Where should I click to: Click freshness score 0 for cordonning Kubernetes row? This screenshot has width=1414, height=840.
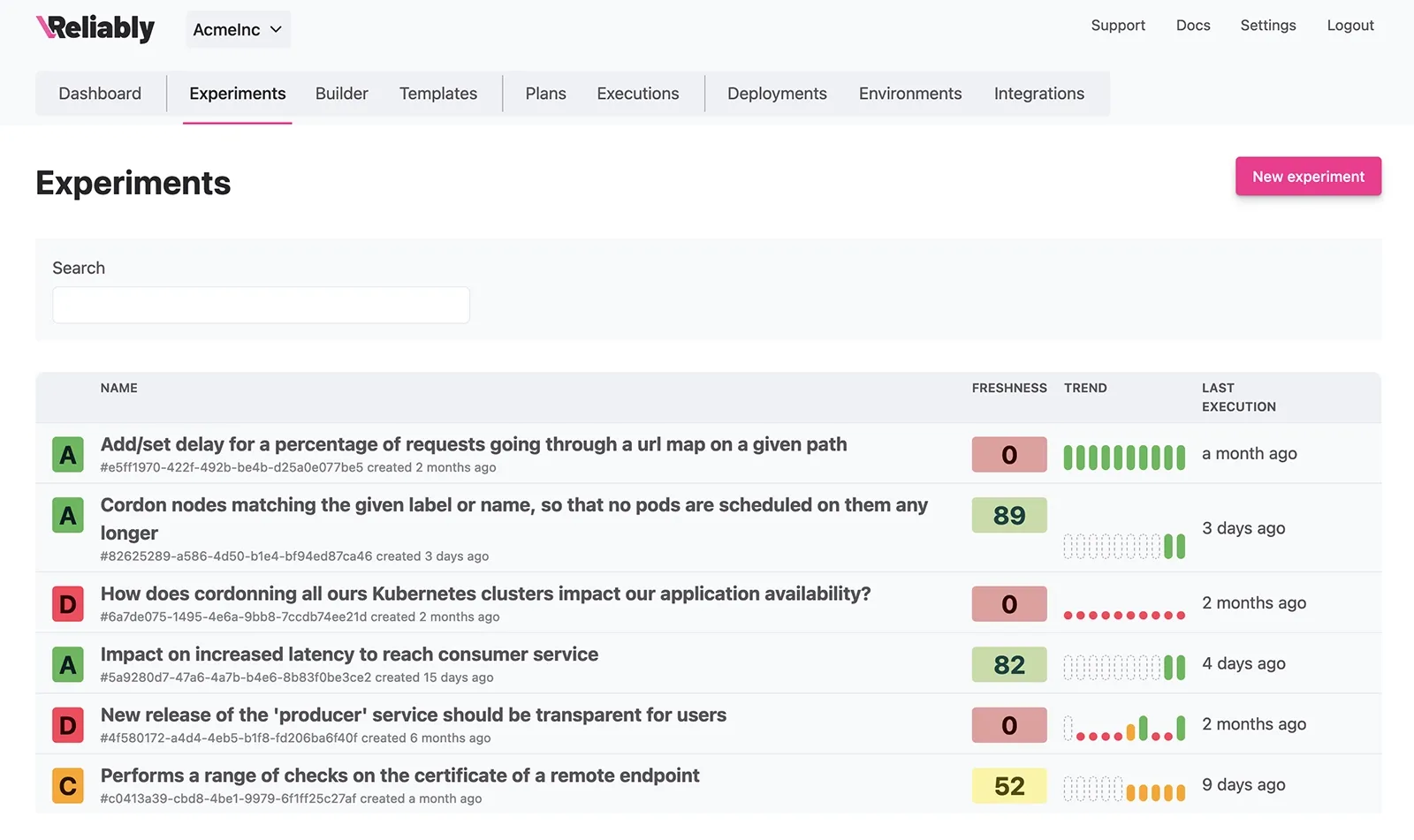click(1009, 604)
